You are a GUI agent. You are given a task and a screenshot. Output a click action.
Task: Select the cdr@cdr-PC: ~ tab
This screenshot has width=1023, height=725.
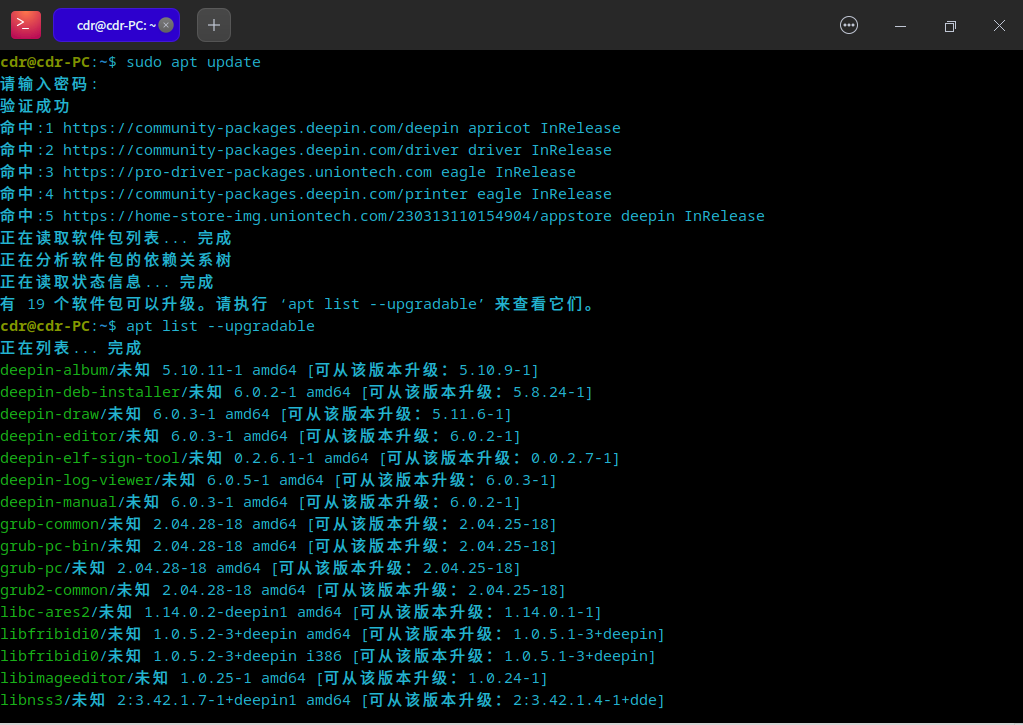click(116, 25)
